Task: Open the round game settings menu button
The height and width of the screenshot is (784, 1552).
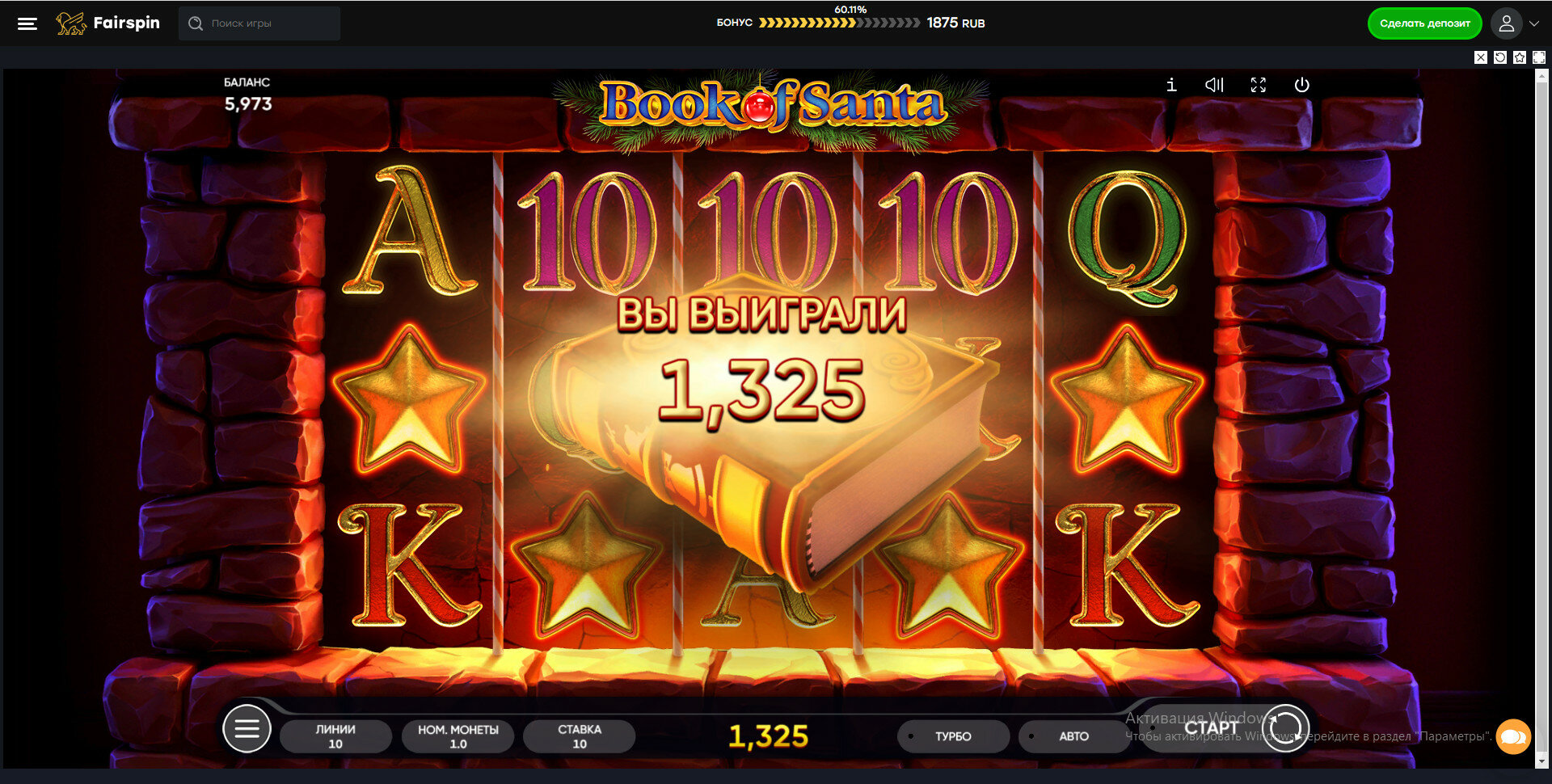Action: 247,728
